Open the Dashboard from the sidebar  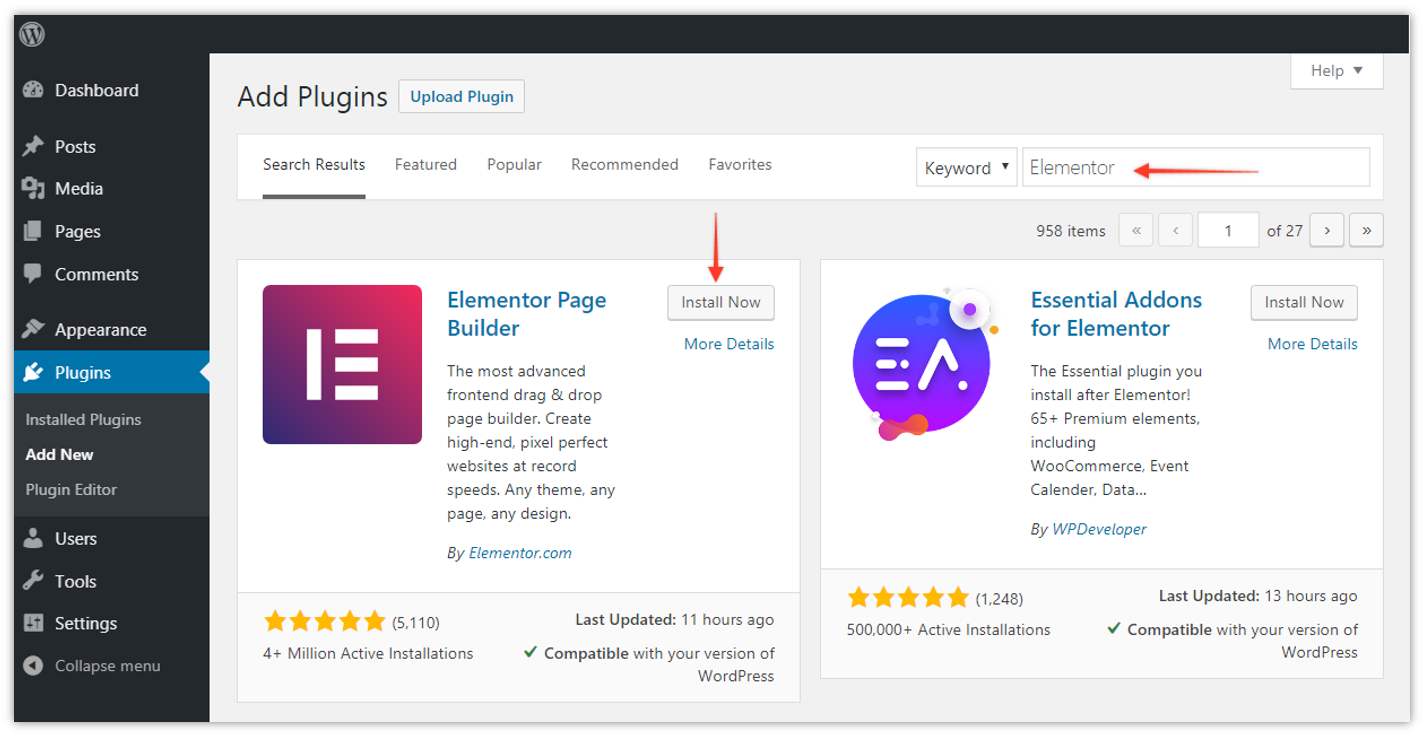point(31,90)
